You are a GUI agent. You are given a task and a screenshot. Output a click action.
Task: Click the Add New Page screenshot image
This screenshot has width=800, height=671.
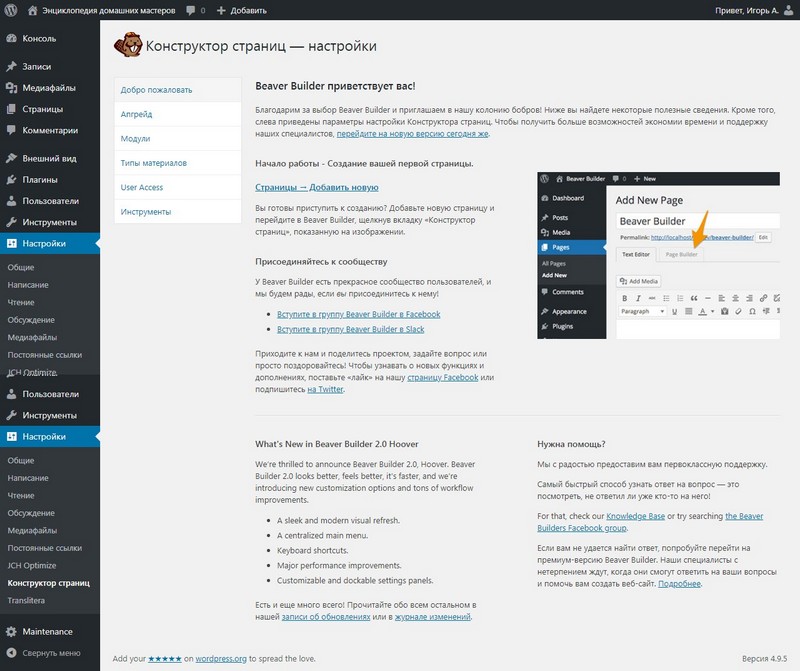tap(658, 255)
